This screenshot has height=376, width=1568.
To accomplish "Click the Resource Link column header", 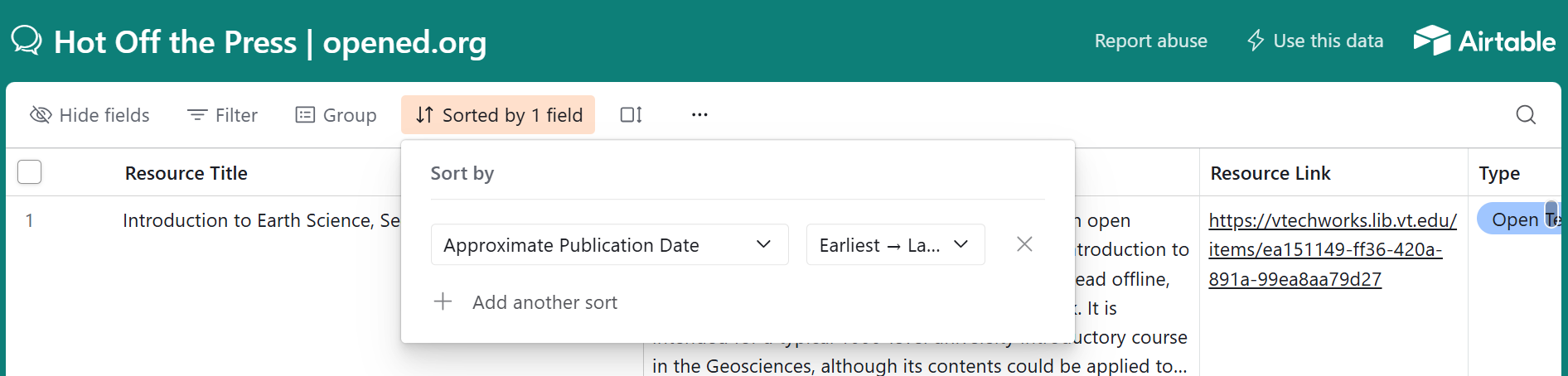I will [1270, 173].
